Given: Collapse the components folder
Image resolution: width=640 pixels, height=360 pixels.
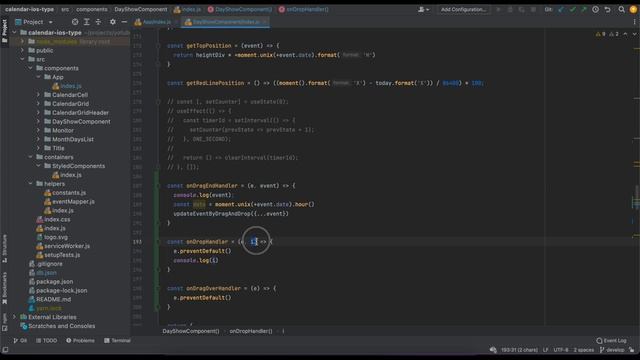Looking at the screenshot, I should pos(31,68).
